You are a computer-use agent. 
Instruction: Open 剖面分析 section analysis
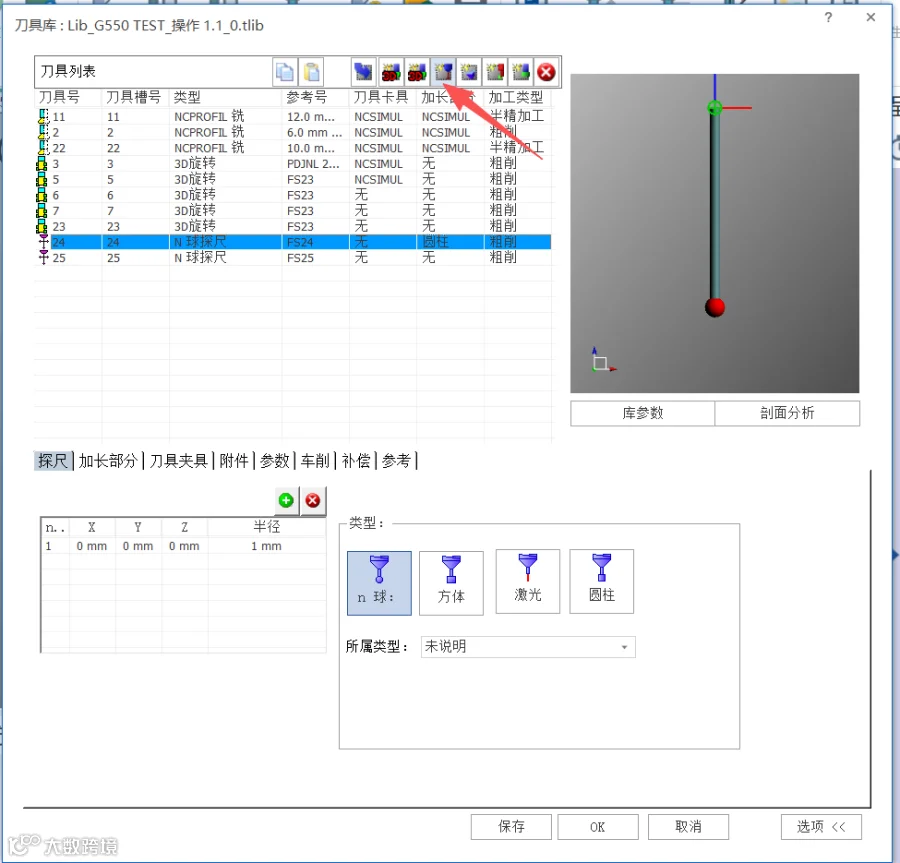787,413
